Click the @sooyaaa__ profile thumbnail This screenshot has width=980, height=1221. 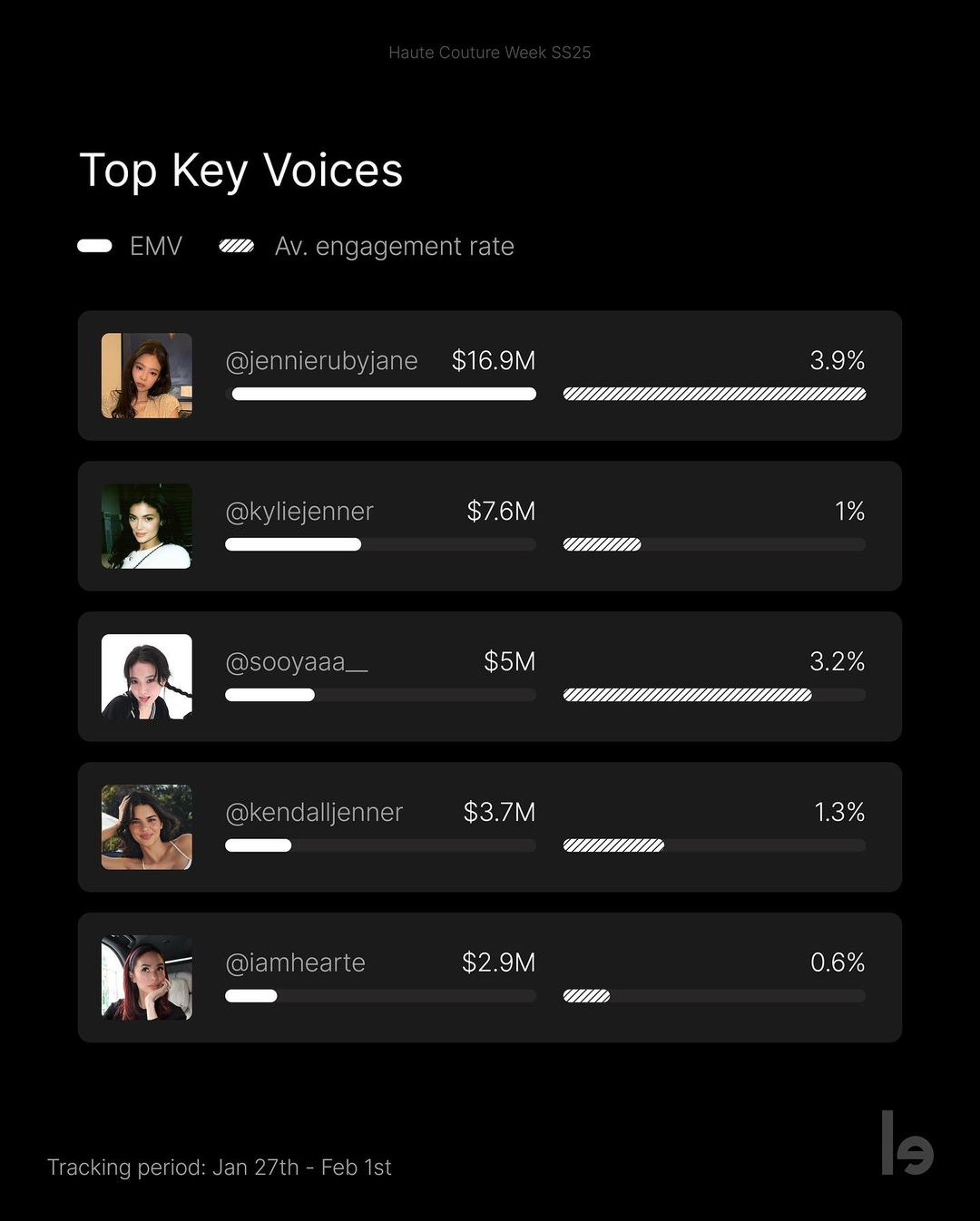coord(147,677)
